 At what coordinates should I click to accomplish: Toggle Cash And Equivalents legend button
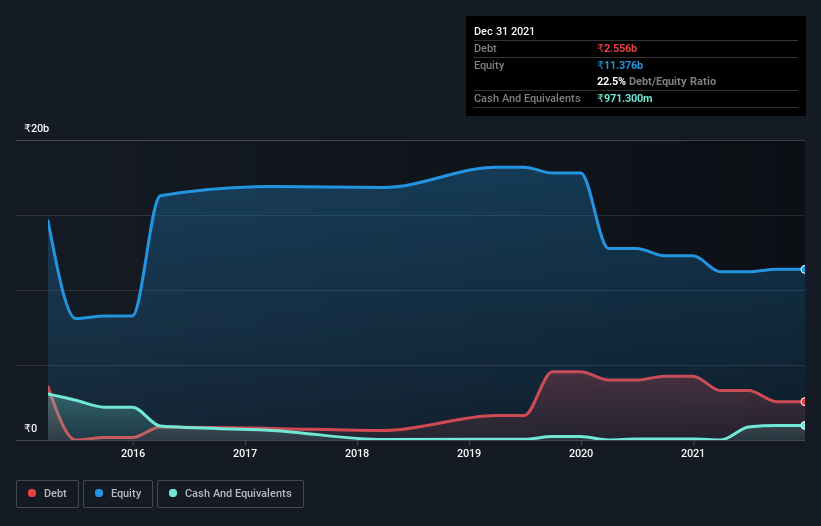[230, 494]
